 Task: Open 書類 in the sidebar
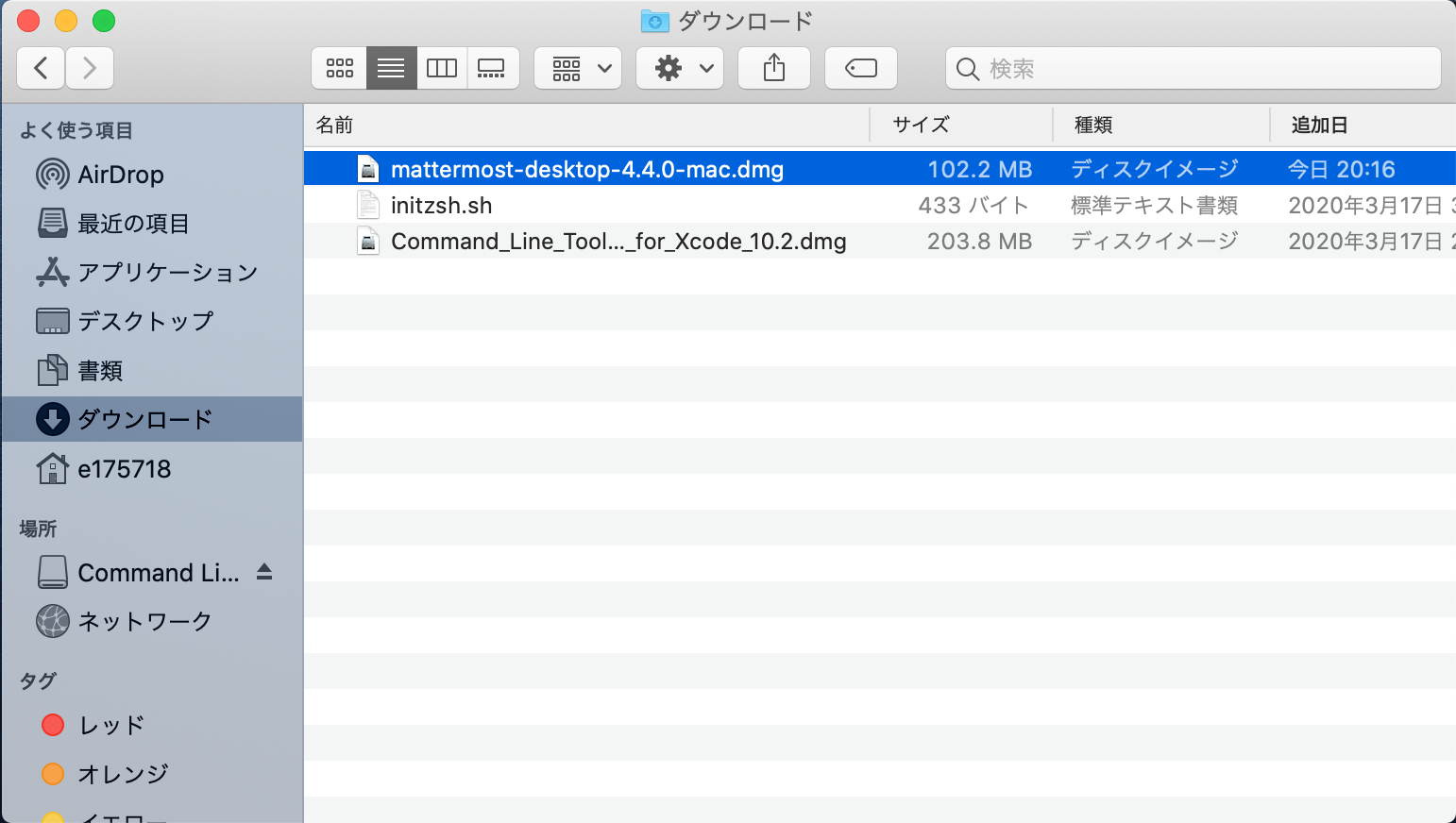click(x=151, y=371)
